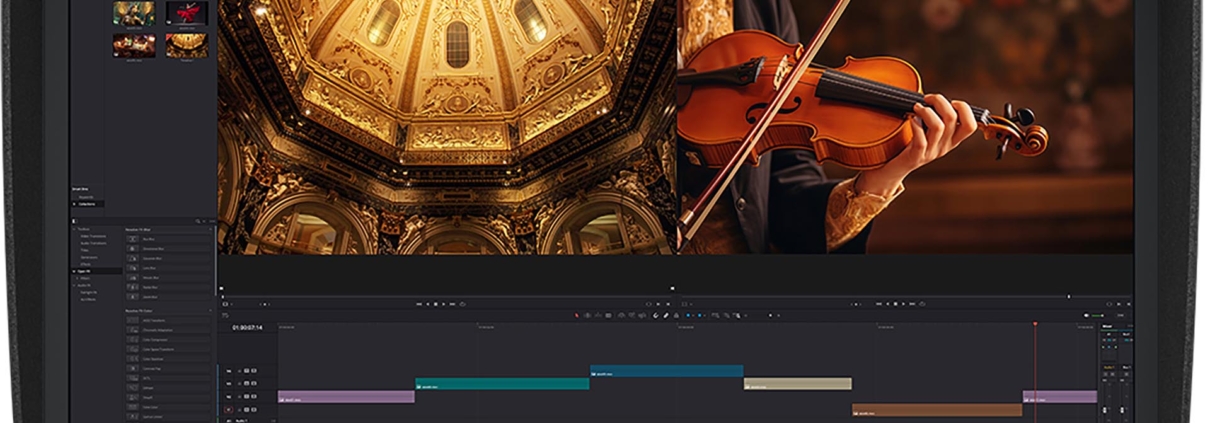
Task: Open the marker color dropdown arrow
Action: click(705, 315)
